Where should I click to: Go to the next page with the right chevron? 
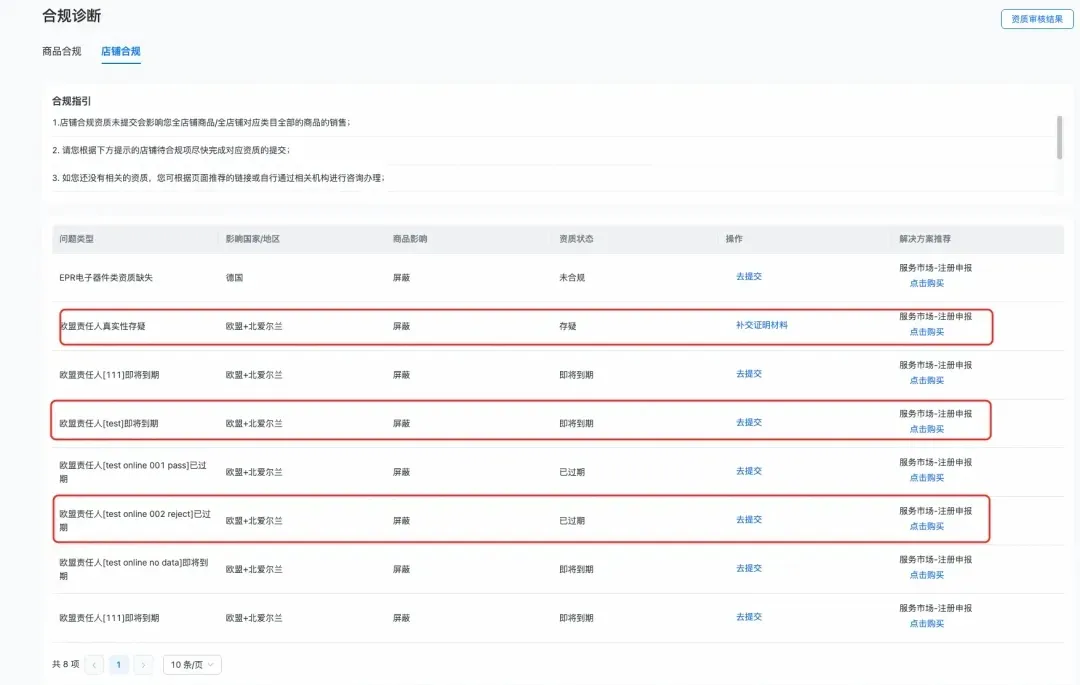pyautogui.click(x=144, y=665)
